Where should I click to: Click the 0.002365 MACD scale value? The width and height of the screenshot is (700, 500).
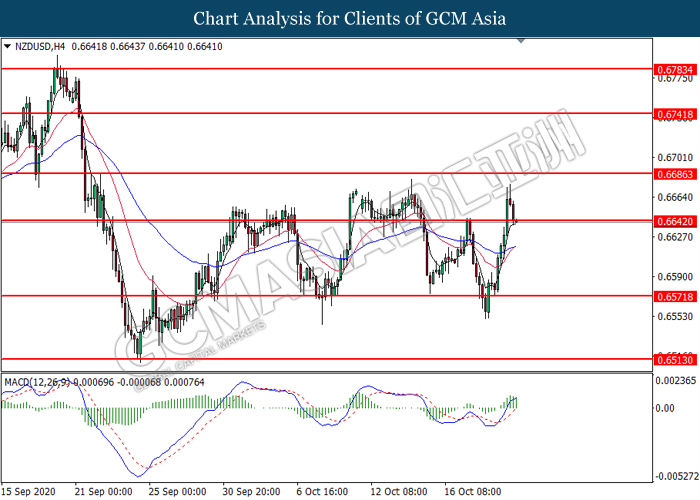coord(675,380)
